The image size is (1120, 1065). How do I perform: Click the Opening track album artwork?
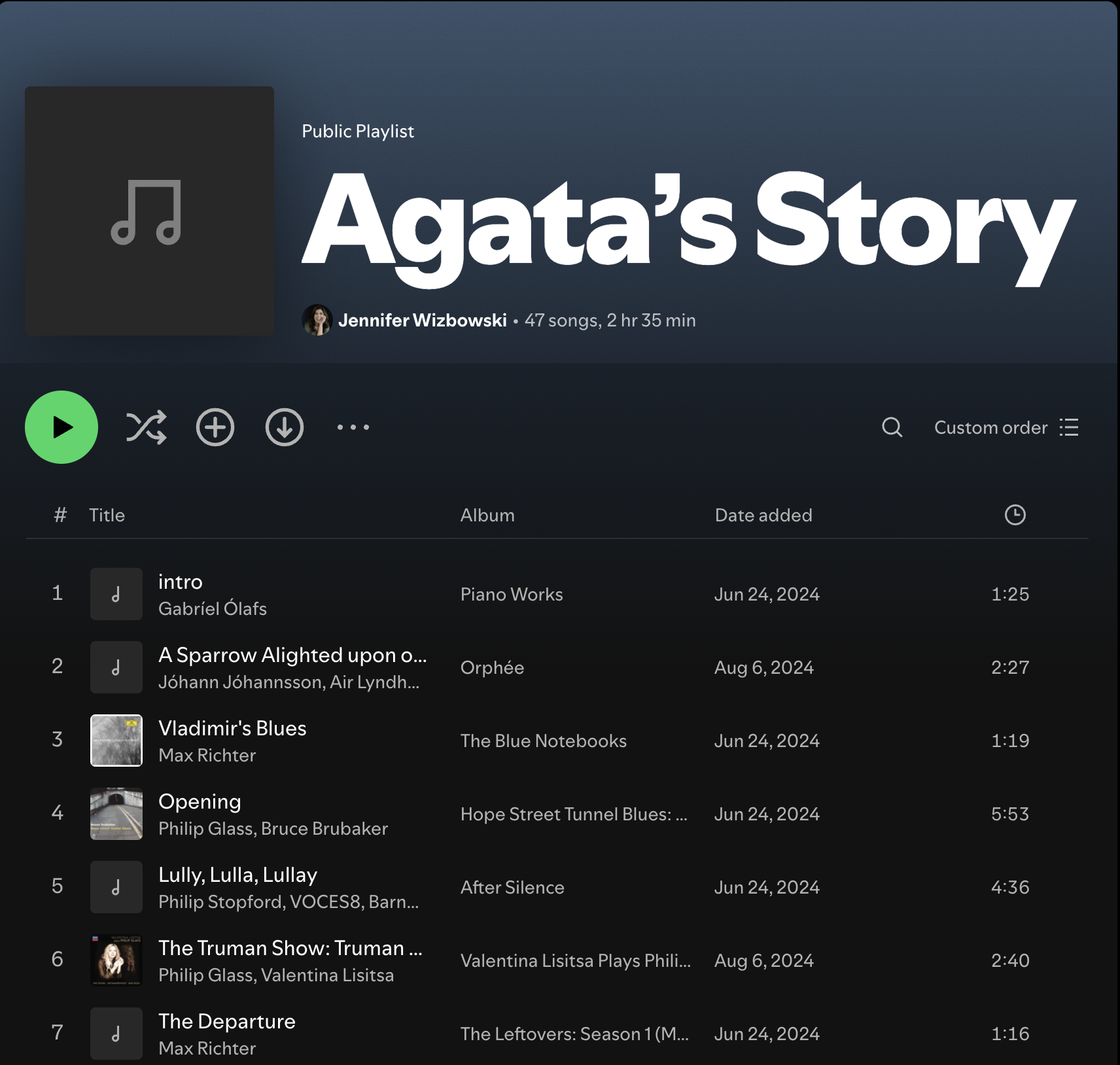[x=116, y=814]
